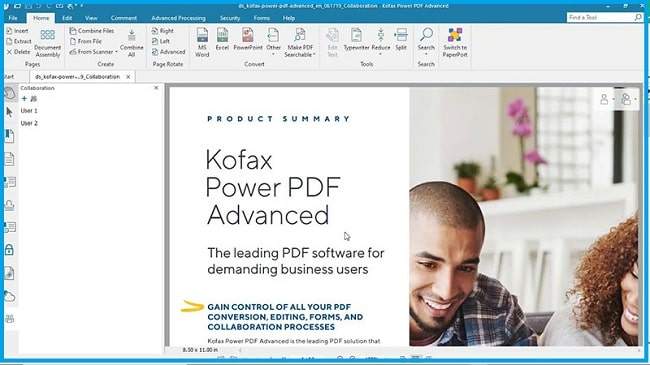Click Combine All button

pos(131,43)
